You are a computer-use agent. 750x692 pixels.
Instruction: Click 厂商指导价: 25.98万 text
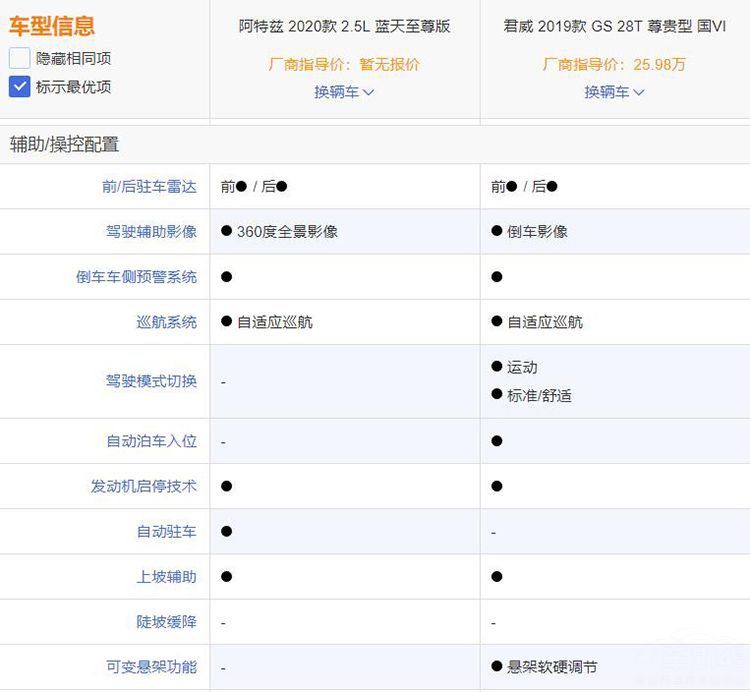tap(614, 64)
